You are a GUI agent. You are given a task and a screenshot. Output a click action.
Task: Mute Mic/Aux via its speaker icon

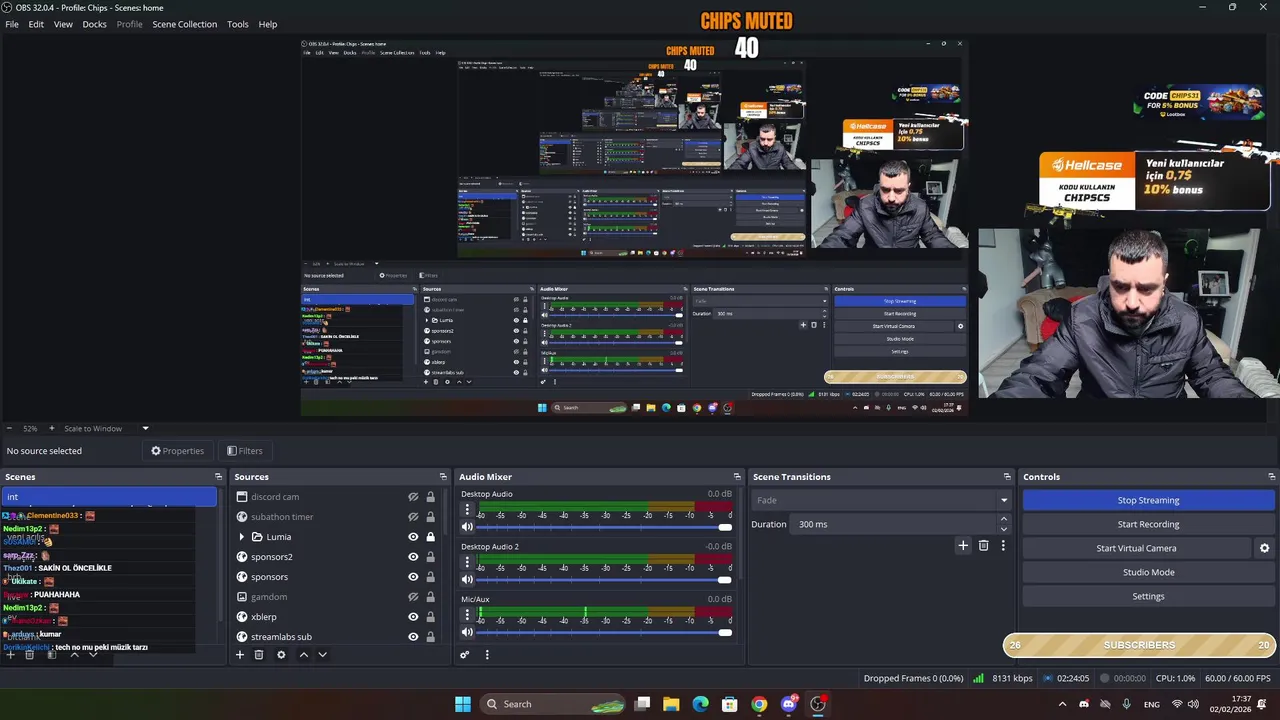click(x=467, y=632)
